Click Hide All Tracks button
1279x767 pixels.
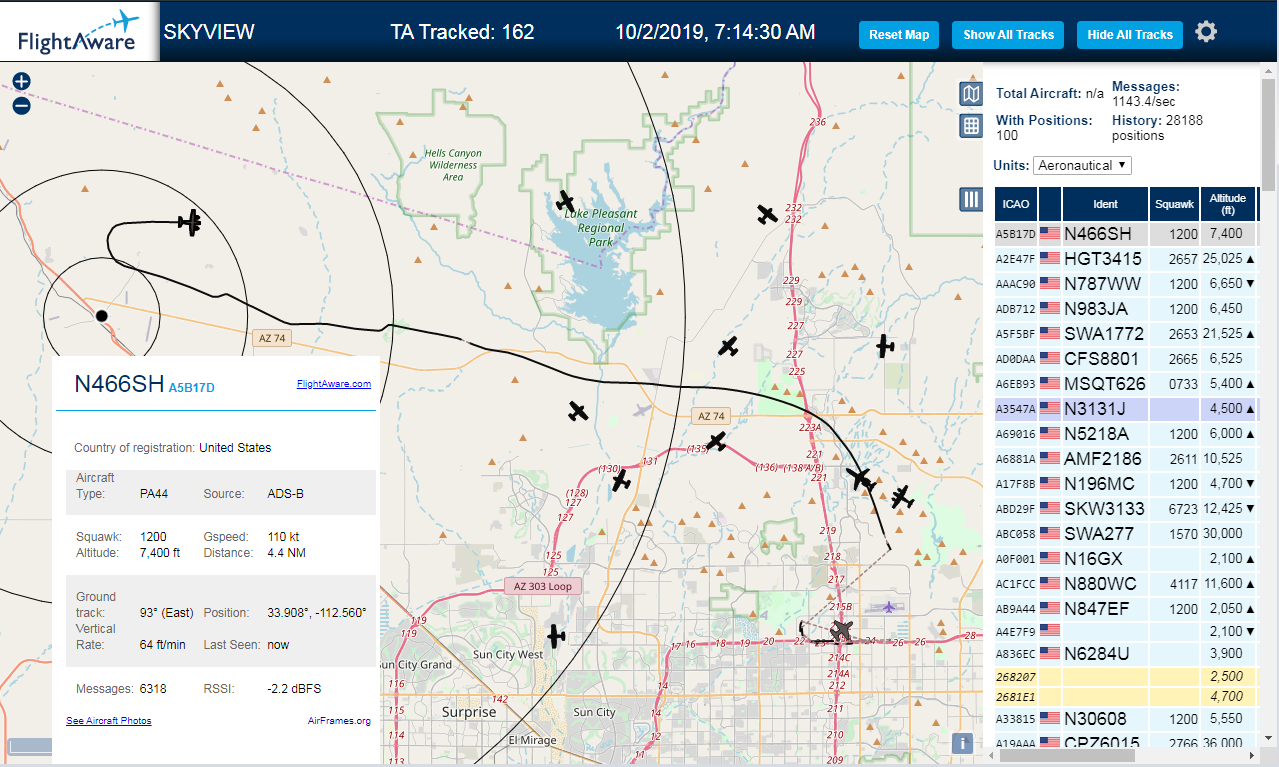pos(1130,34)
